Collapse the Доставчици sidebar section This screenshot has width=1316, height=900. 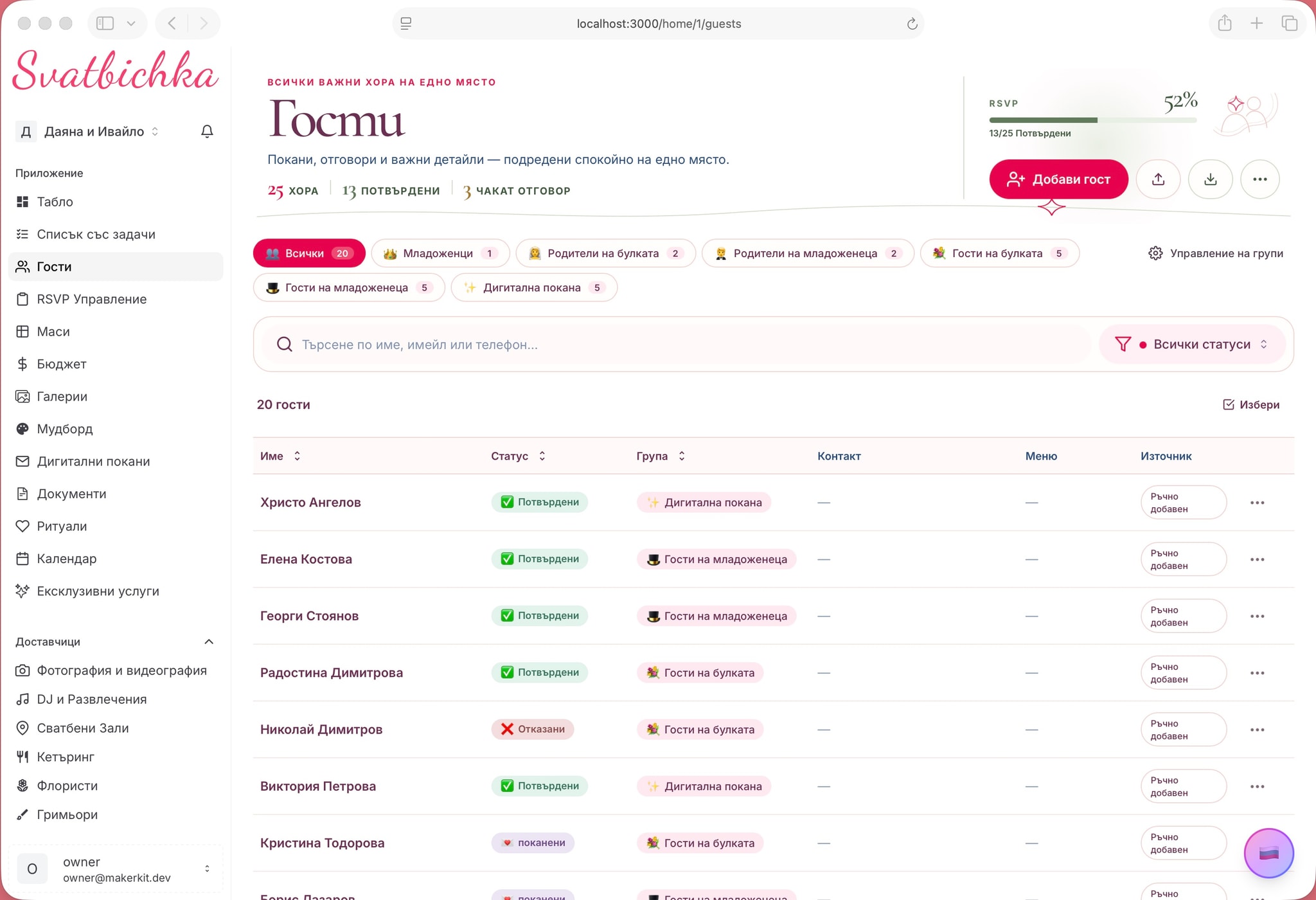[x=208, y=642]
